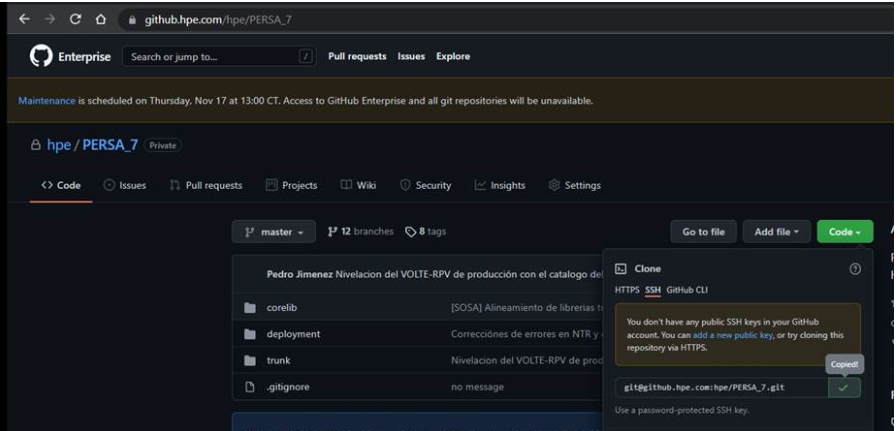Click the deployment folder icon

(250, 334)
